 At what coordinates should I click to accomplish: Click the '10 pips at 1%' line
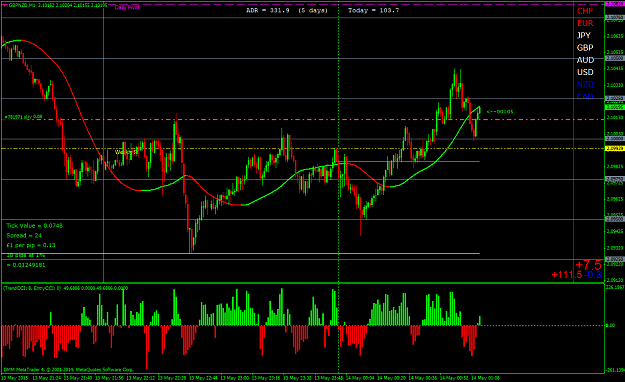26,255
